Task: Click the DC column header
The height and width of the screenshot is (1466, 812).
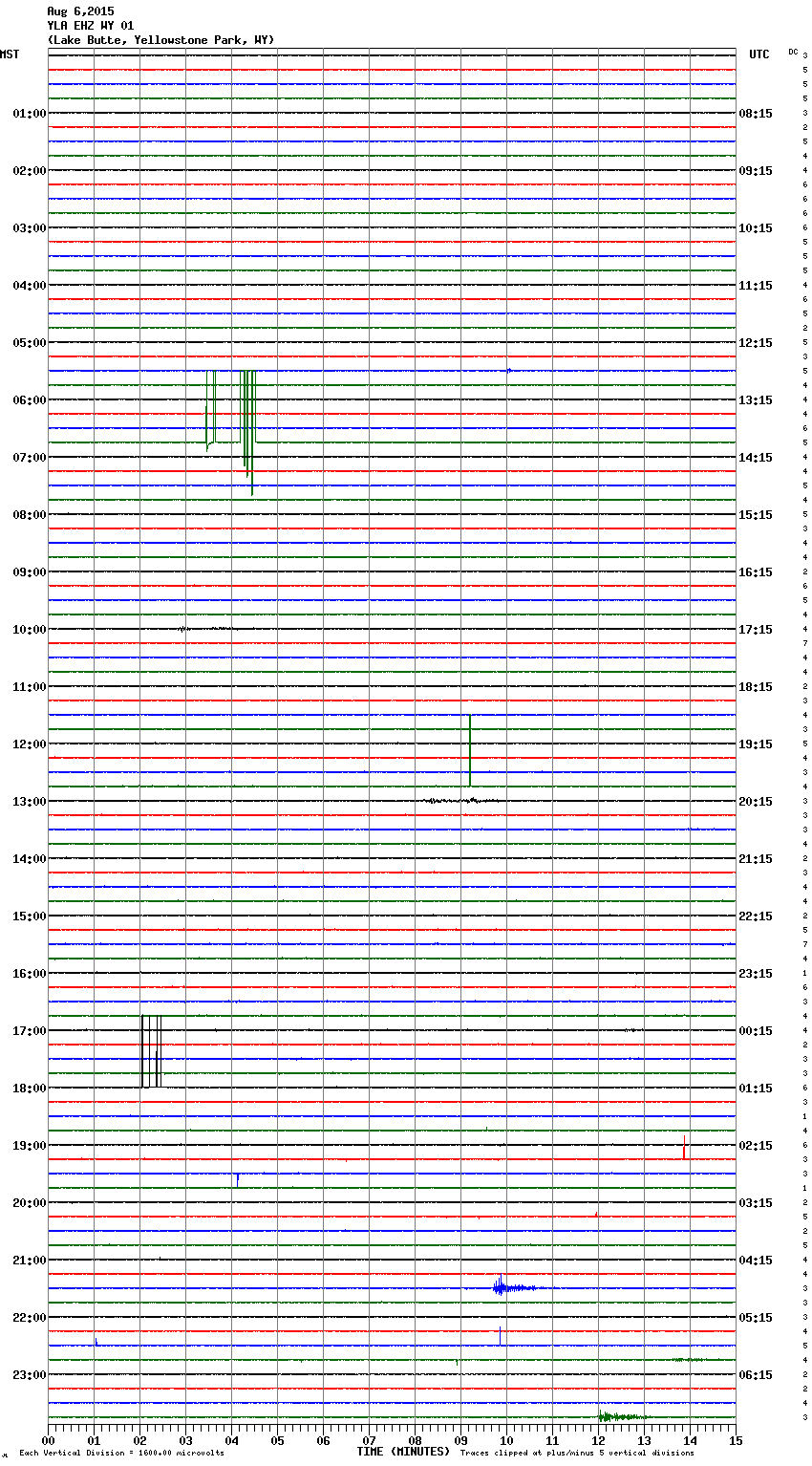Action: click(x=793, y=52)
